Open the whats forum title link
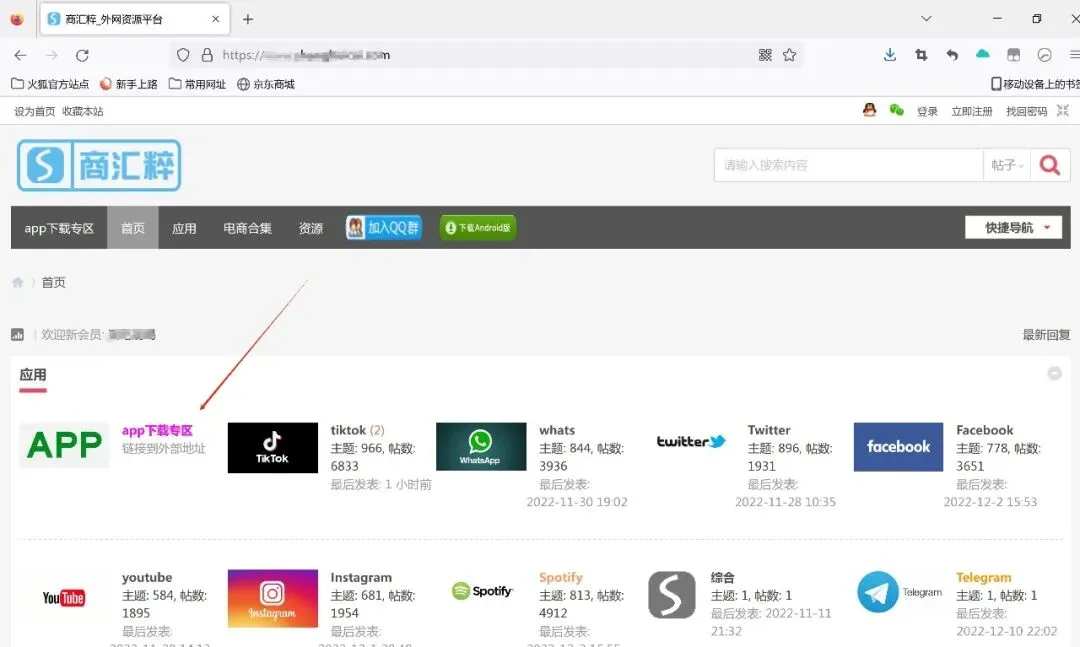Image resolution: width=1080 pixels, height=647 pixels. [557, 430]
